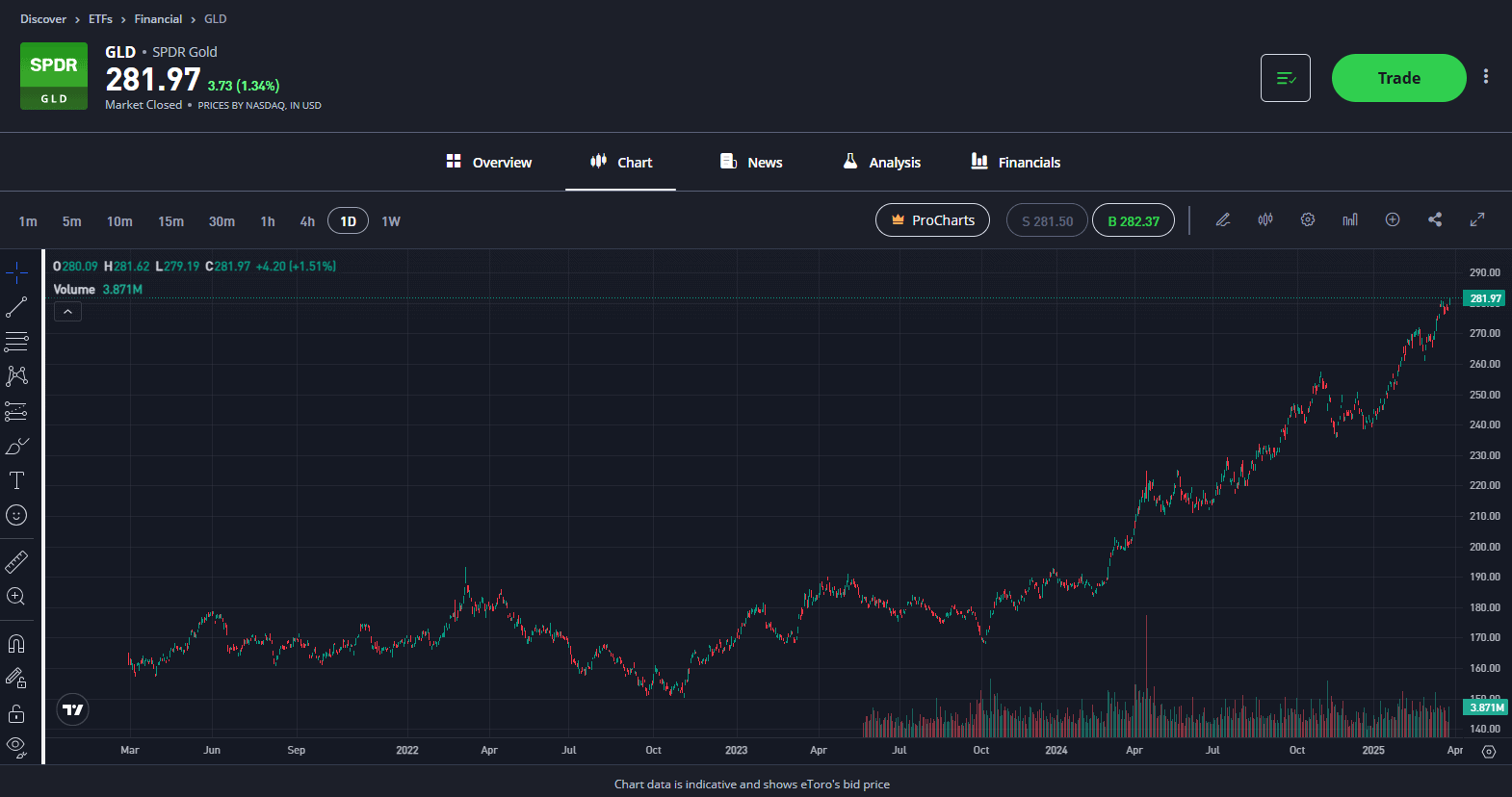The image size is (1512, 797).
Task: Choose the 15m timeframe
Action: pos(170,221)
